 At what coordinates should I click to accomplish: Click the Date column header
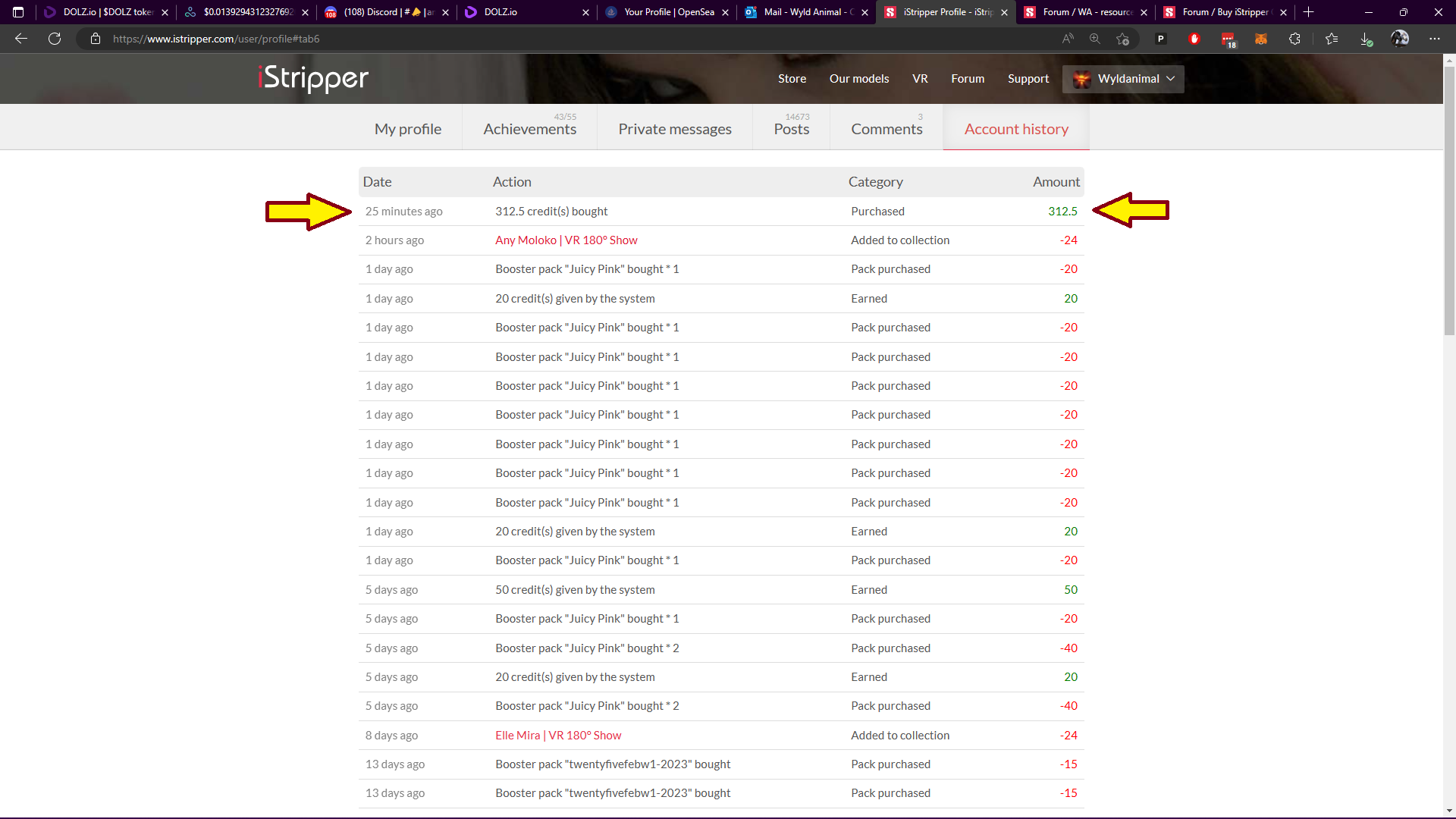click(377, 182)
